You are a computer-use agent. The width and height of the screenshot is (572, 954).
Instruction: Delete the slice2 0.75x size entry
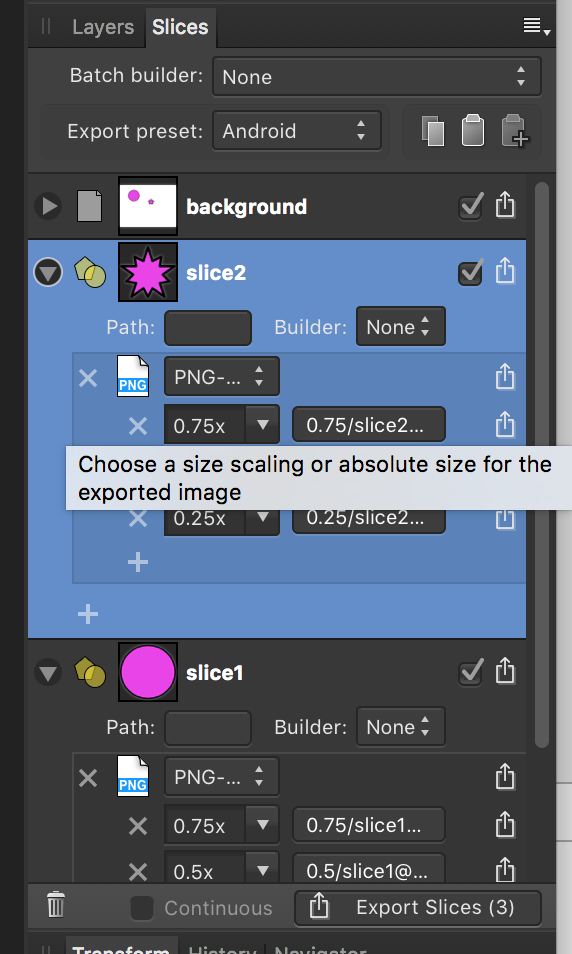click(138, 425)
